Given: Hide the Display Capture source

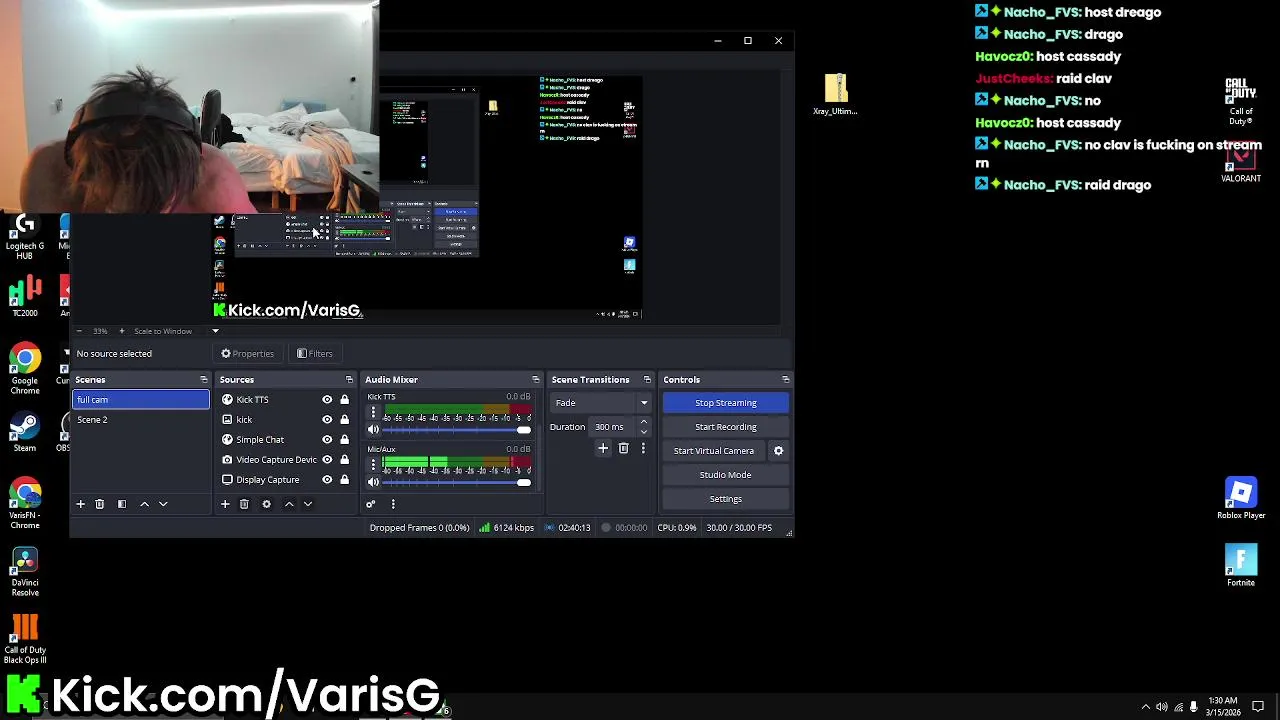Looking at the screenshot, I should pos(327,480).
